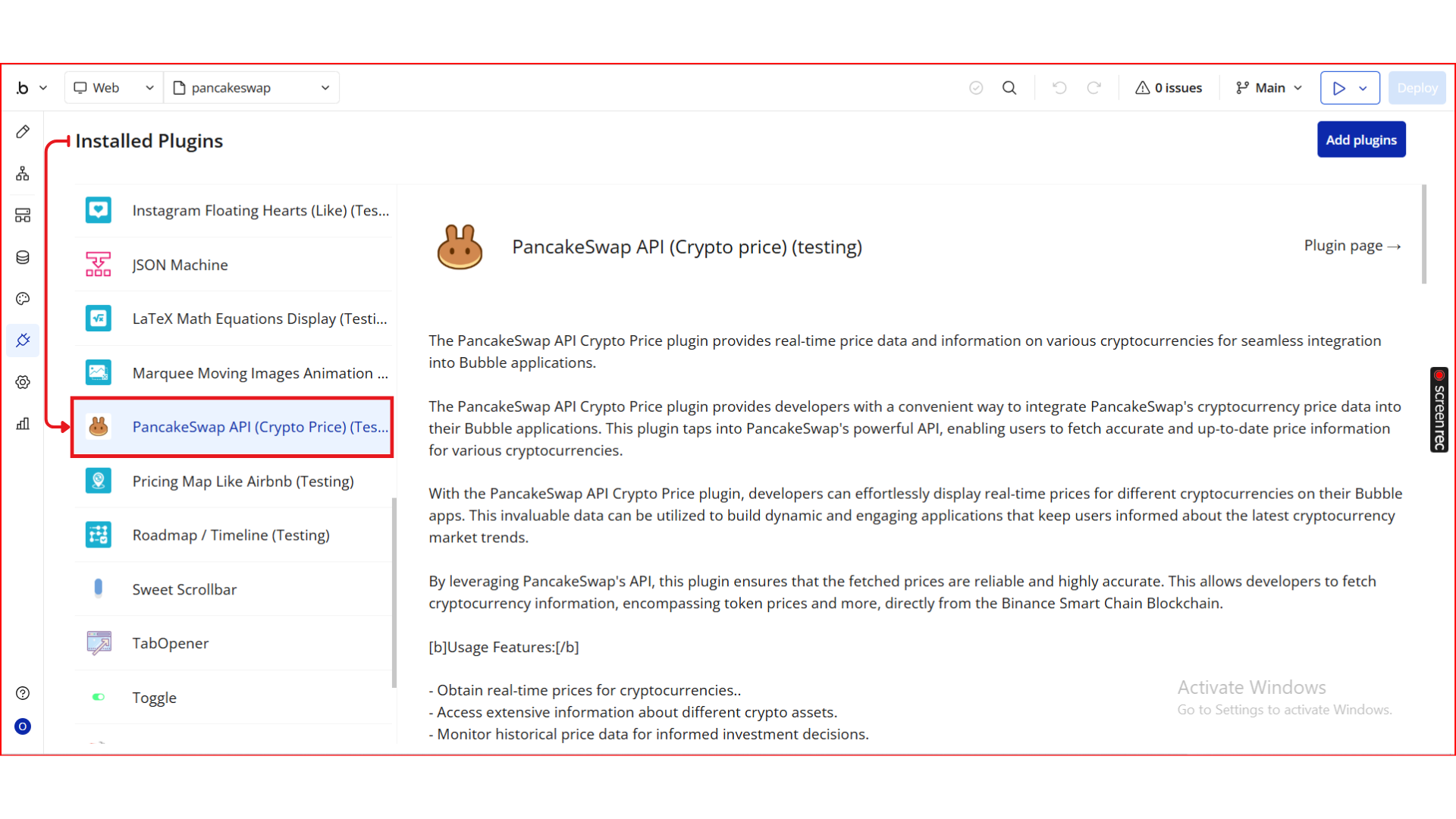The height and width of the screenshot is (819, 1456).
Task: Open the Workflow tab icon in sidebar
Action: [x=23, y=174]
